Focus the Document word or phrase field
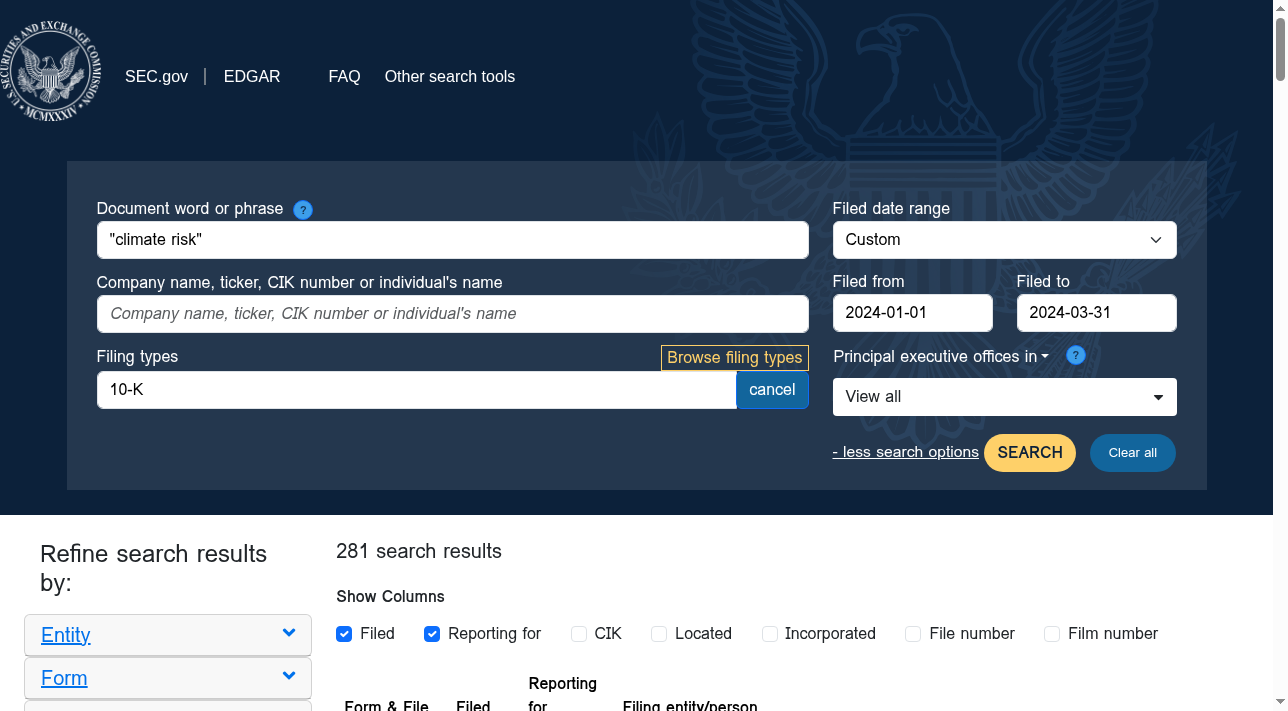Image resolution: width=1288 pixels, height=711 pixels. [x=453, y=240]
